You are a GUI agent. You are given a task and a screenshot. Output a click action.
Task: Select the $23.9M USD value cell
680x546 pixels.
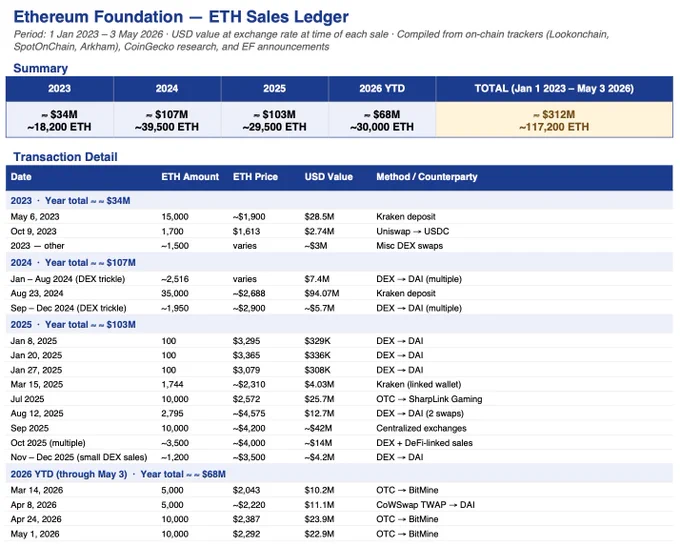point(319,520)
